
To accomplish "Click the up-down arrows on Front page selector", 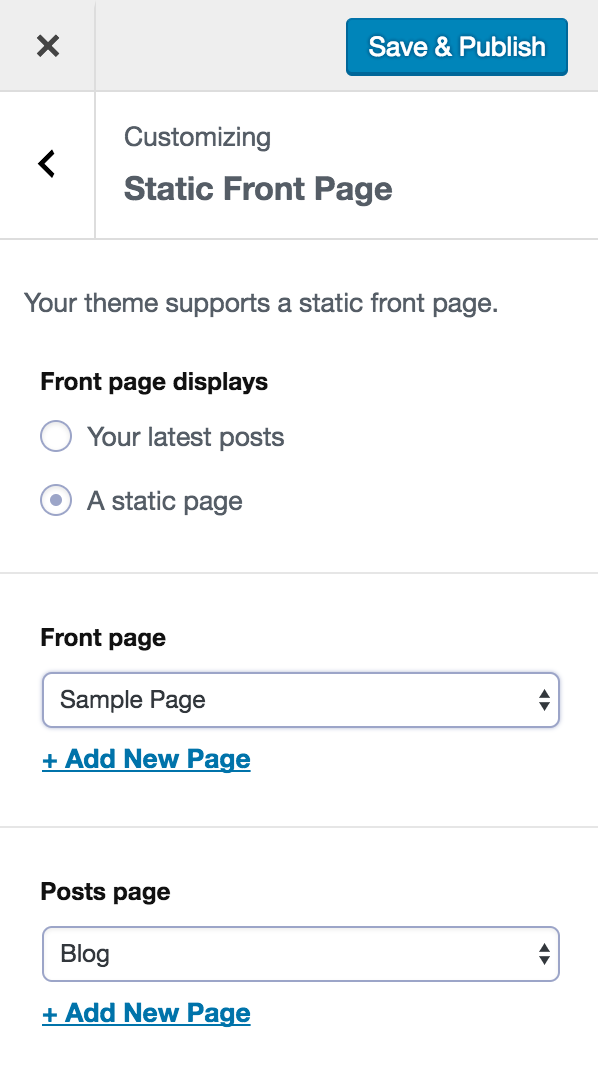I will pyautogui.click(x=545, y=700).
